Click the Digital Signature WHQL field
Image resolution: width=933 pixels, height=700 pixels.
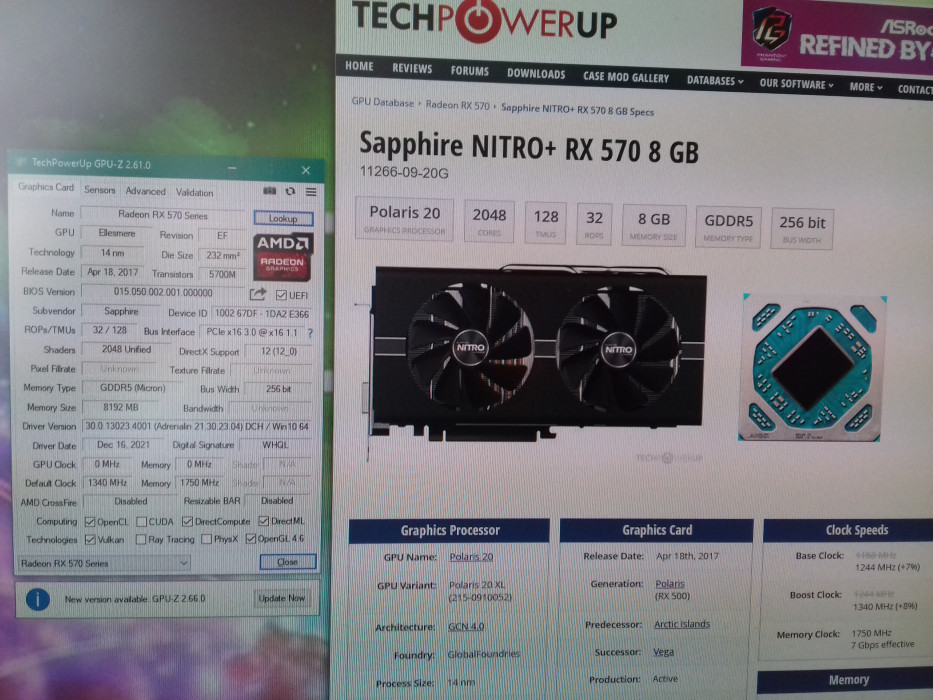[x=275, y=445]
